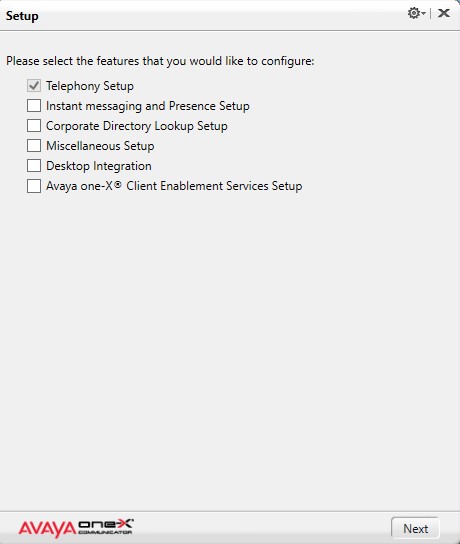Tick Avaya one-X Client Enablement Services checkbox
This screenshot has width=460, height=544.
point(34,186)
